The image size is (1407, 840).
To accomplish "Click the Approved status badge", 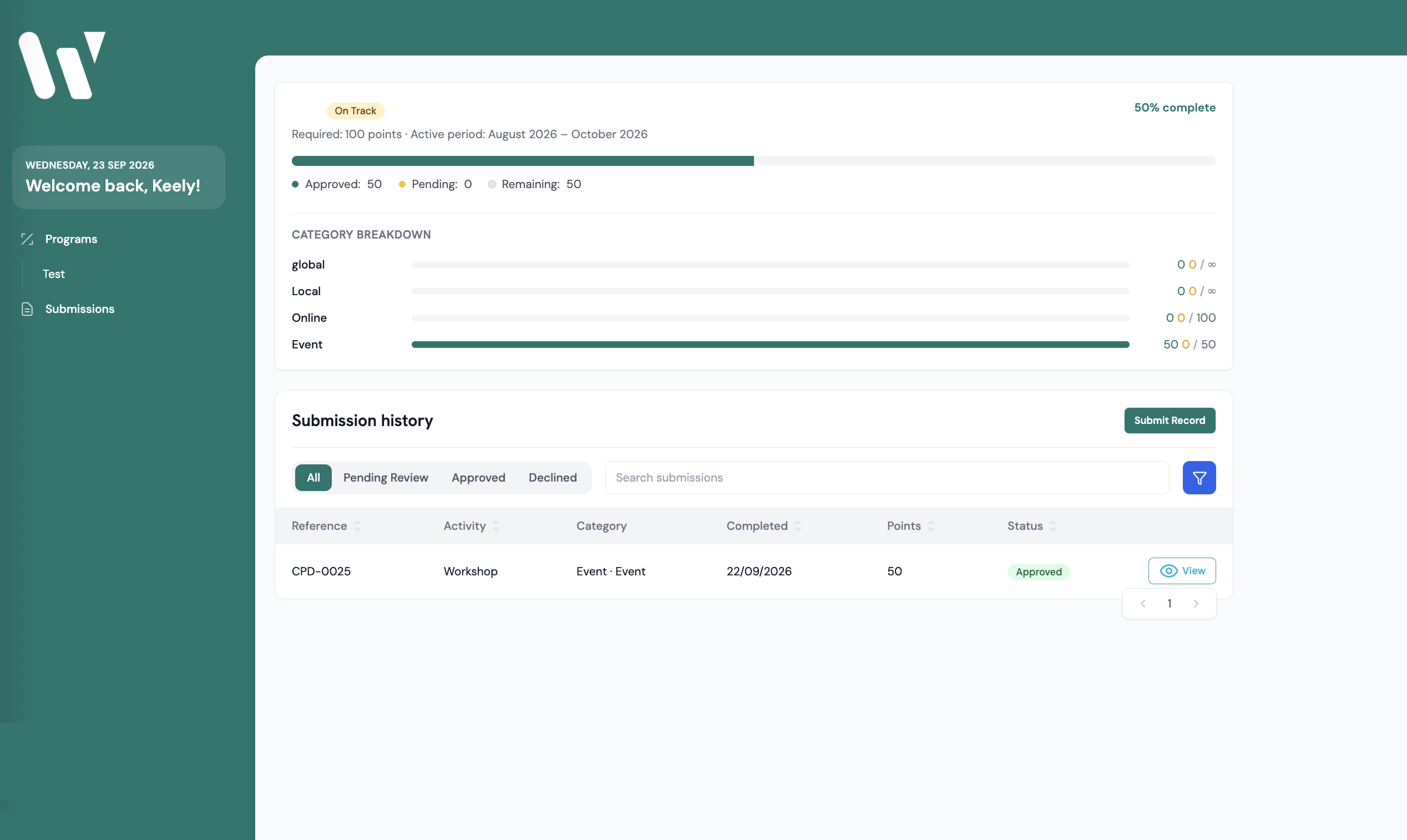I will 1038,571.
